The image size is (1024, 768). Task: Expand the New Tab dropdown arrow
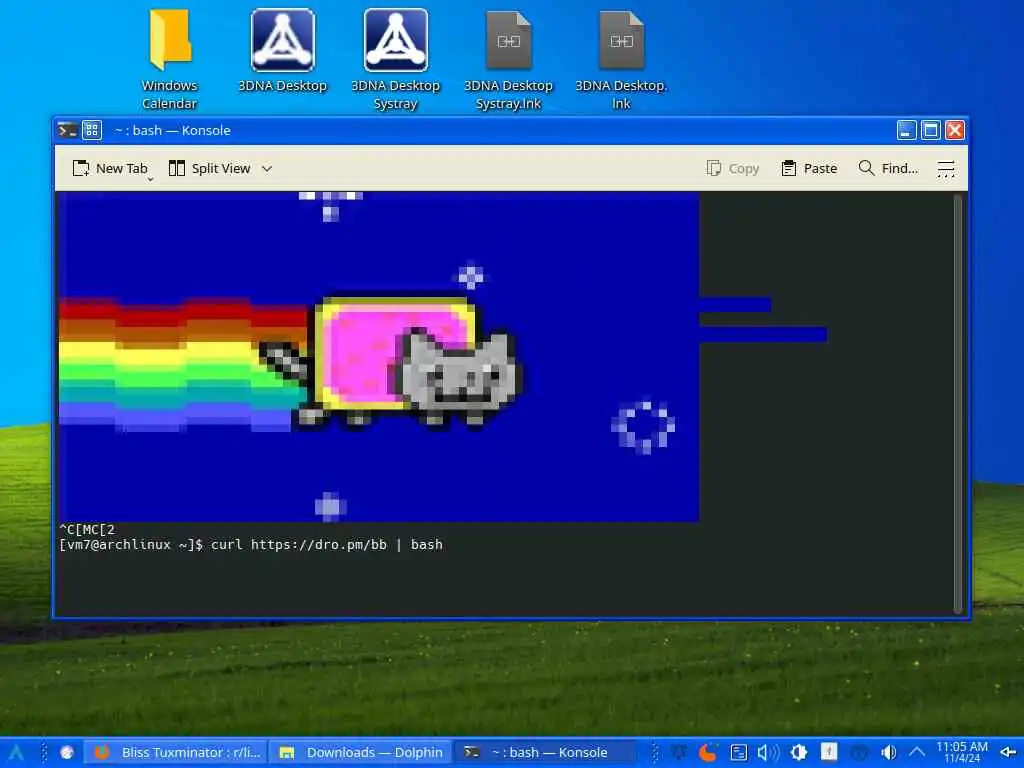click(150, 178)
